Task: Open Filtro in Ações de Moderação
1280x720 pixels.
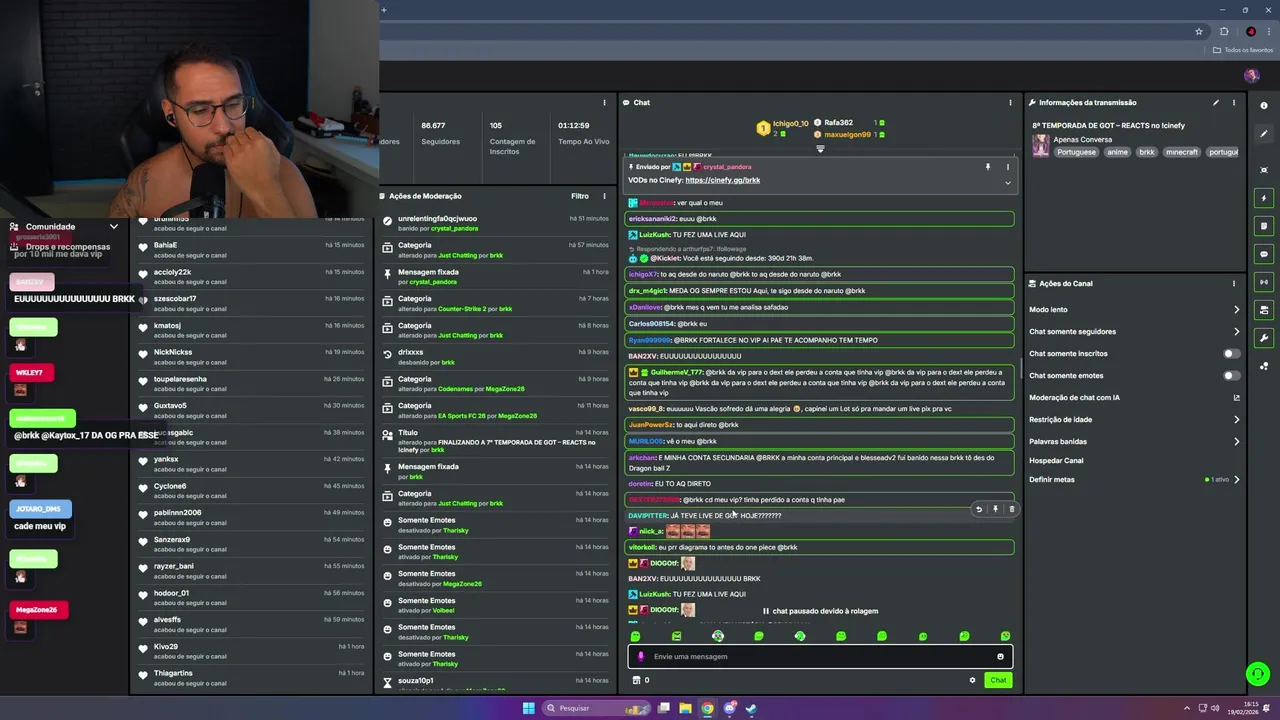Action: (580, 196)
